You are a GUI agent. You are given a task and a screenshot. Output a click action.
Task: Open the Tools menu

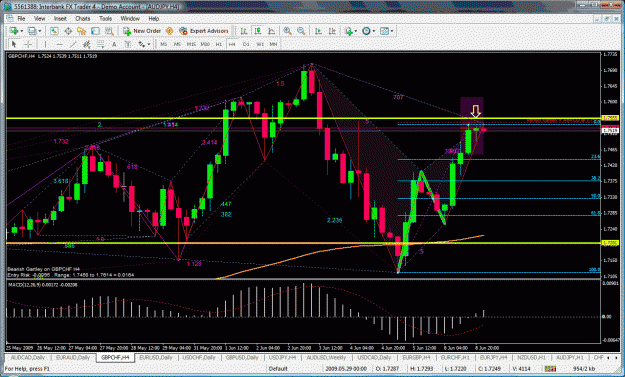[106, 19]
